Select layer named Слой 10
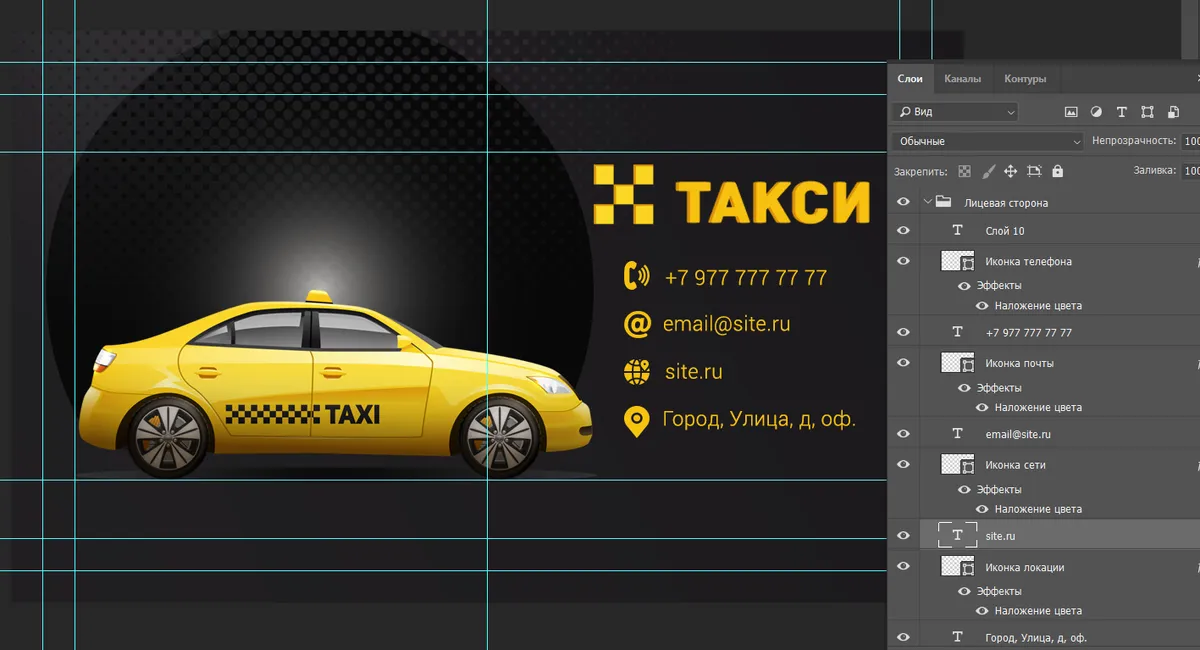 [x=1005, y=231]
